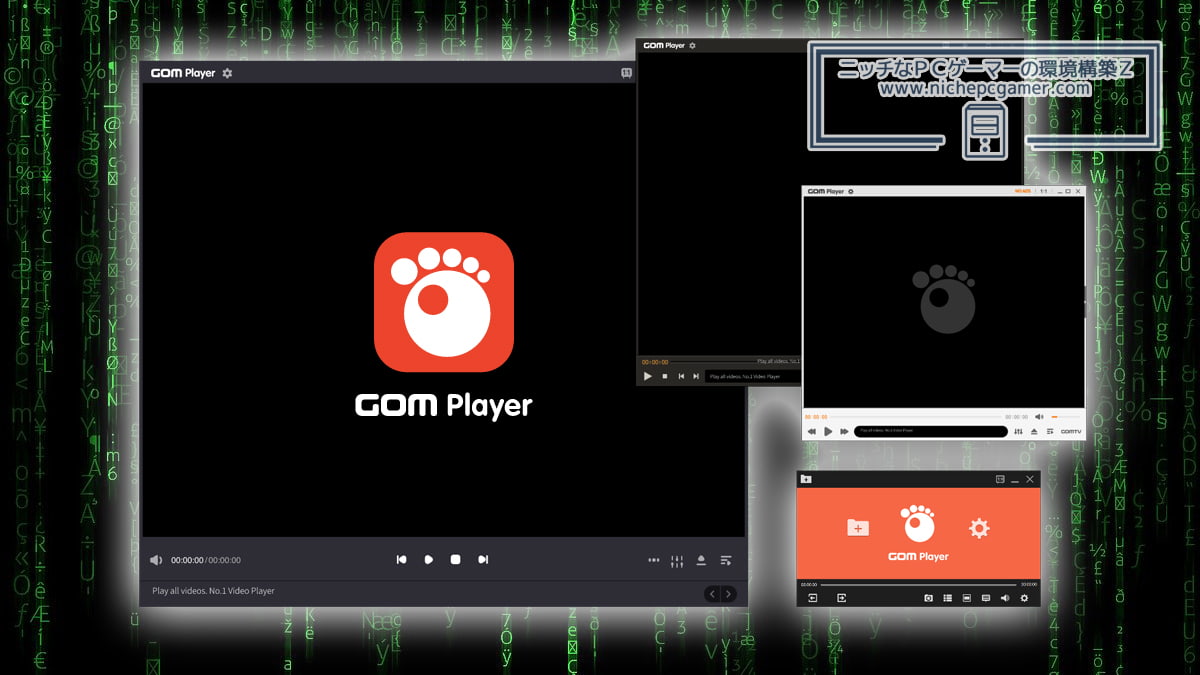Open large settings gear in orange player
This screenshot has width=1200, height=675.
pos(979,528)
